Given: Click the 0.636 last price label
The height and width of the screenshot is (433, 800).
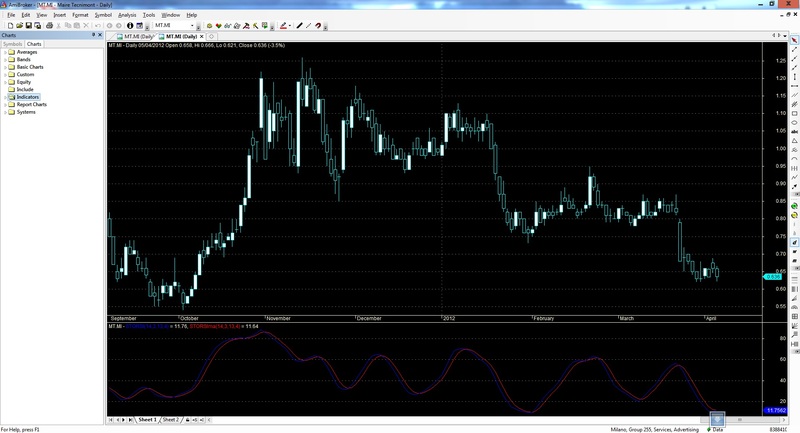Looking at the screenshot, I should [772, 277].
